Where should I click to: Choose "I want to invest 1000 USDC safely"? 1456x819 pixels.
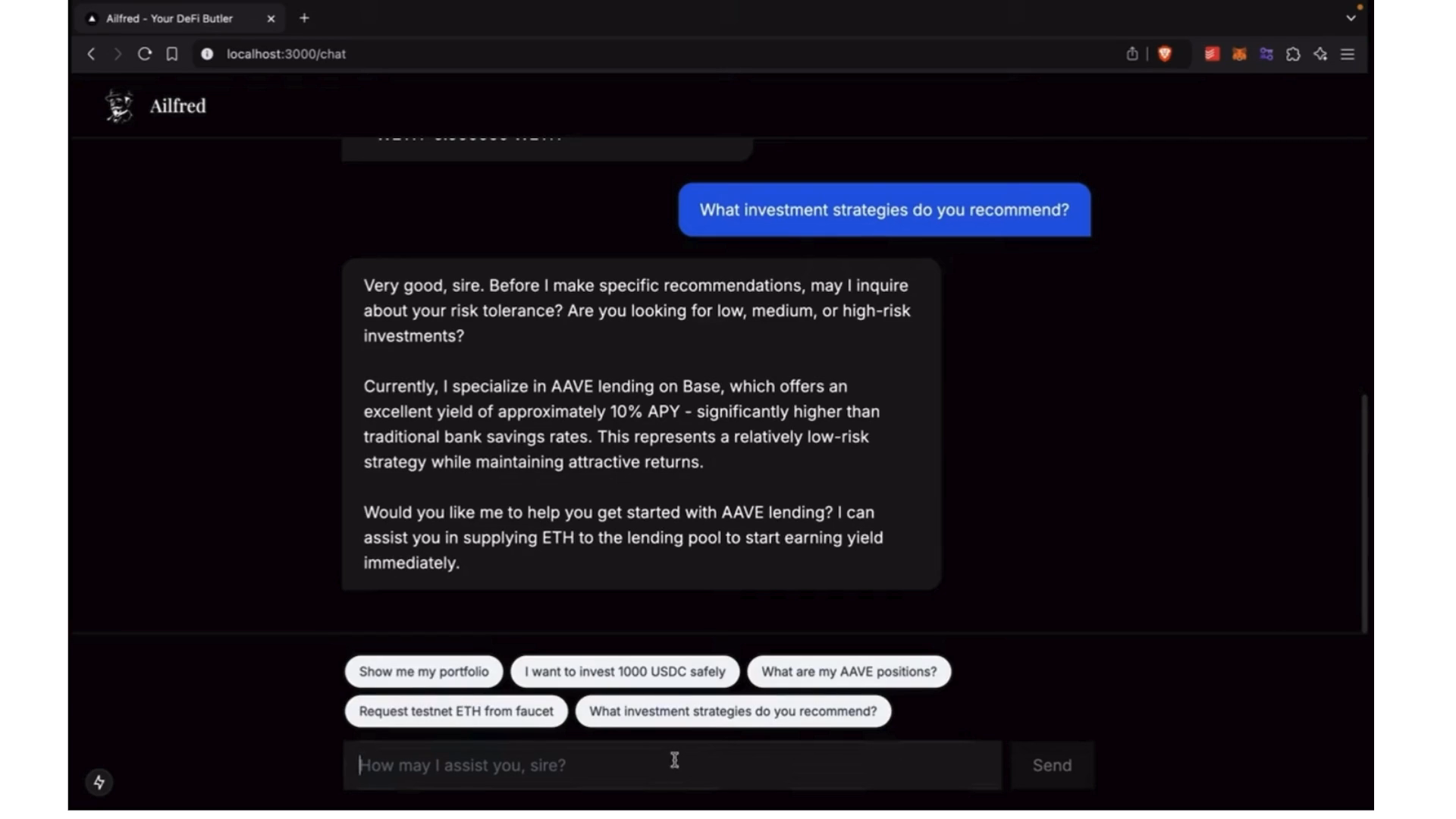pyautogui.click(x=625, y=672)
